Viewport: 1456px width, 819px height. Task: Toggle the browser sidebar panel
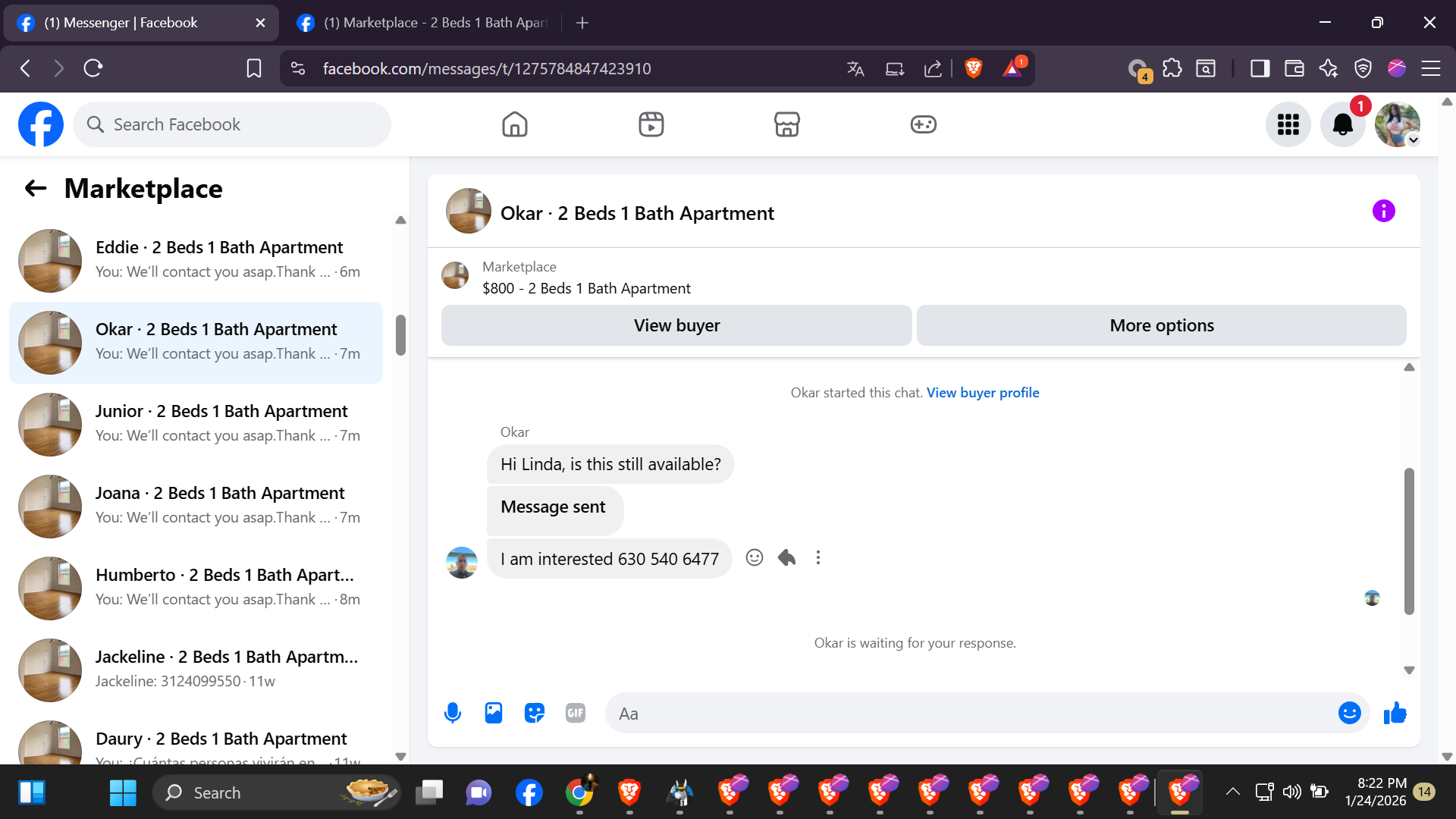pyautogui.click(x=1260, y=68)
